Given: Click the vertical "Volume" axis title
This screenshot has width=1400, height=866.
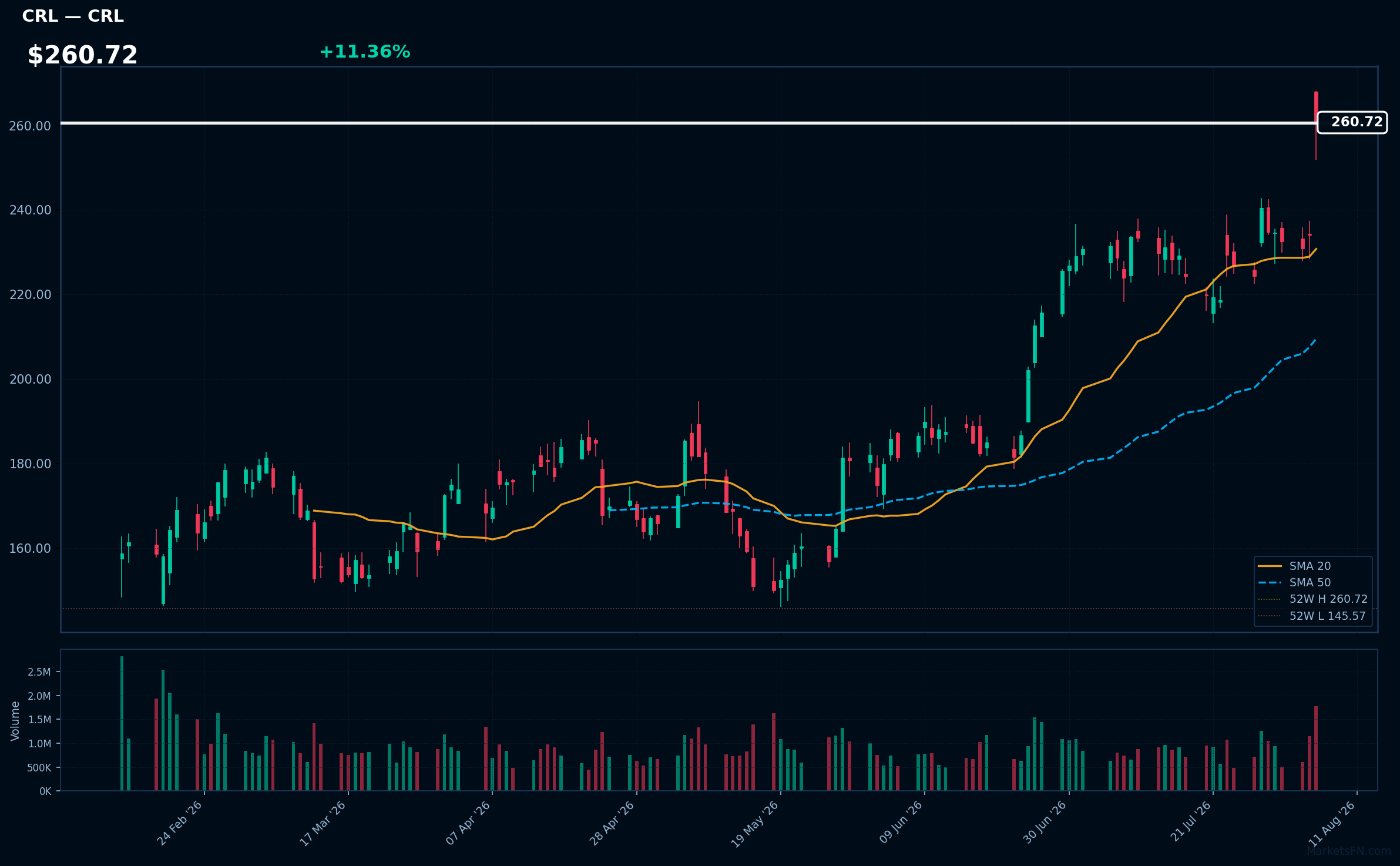Looking at the screenshot, I should pos(15,721).
